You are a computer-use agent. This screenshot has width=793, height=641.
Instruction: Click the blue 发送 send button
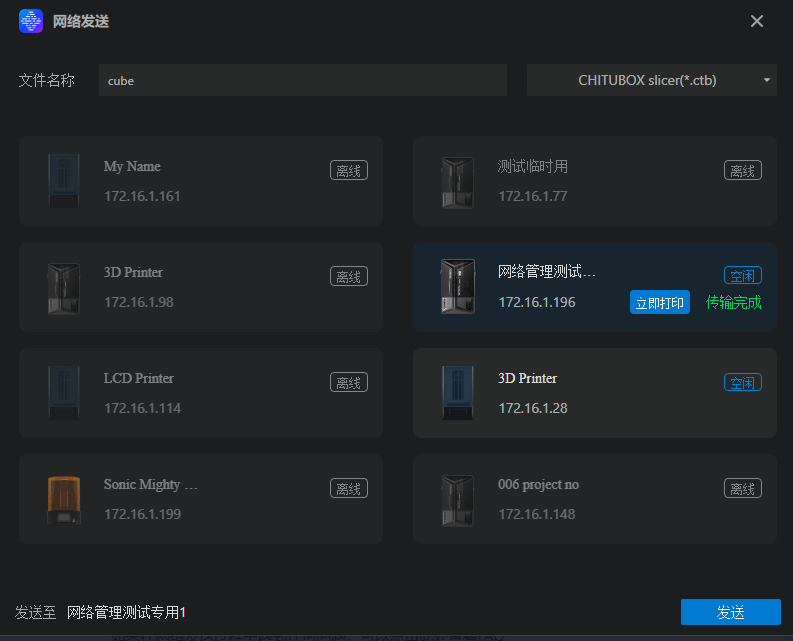[x=730, y=612]
